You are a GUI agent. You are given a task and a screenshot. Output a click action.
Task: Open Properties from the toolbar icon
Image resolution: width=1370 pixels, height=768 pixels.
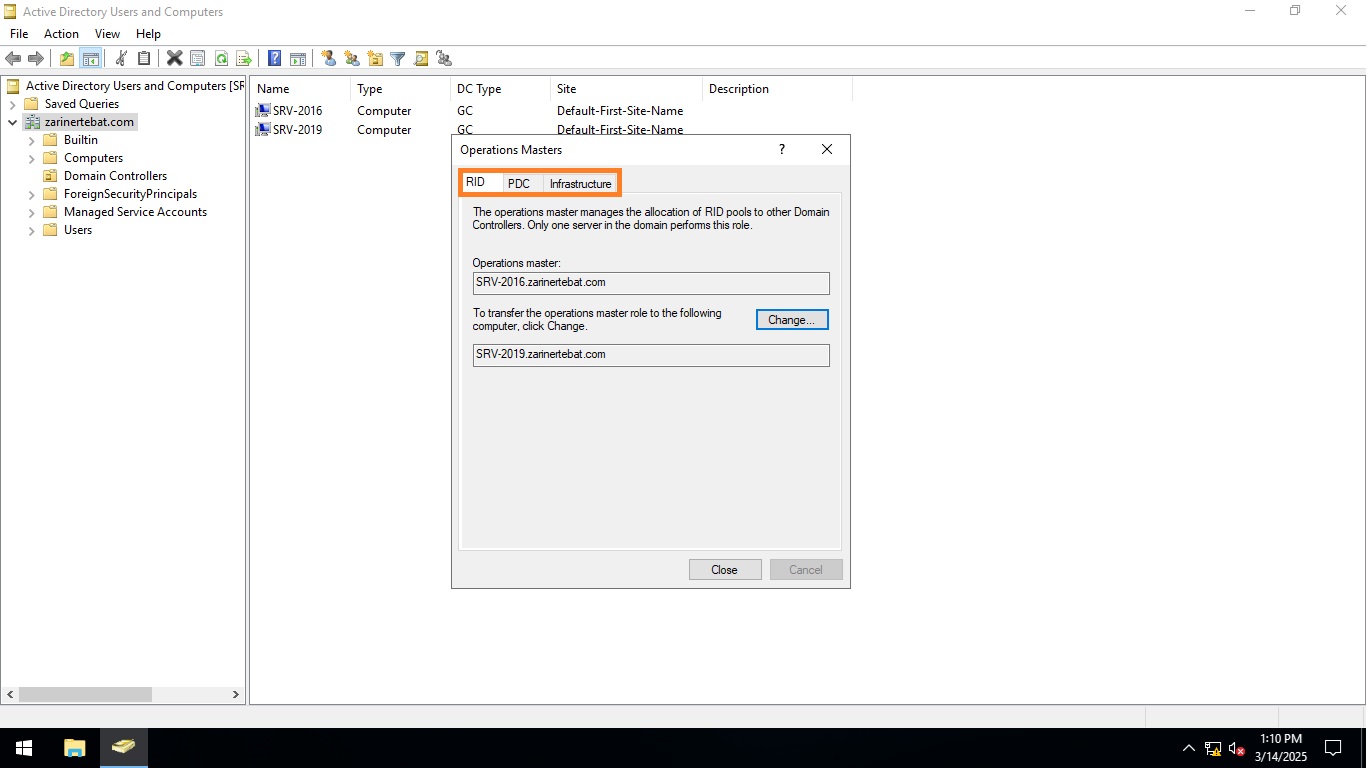[197, 59]
